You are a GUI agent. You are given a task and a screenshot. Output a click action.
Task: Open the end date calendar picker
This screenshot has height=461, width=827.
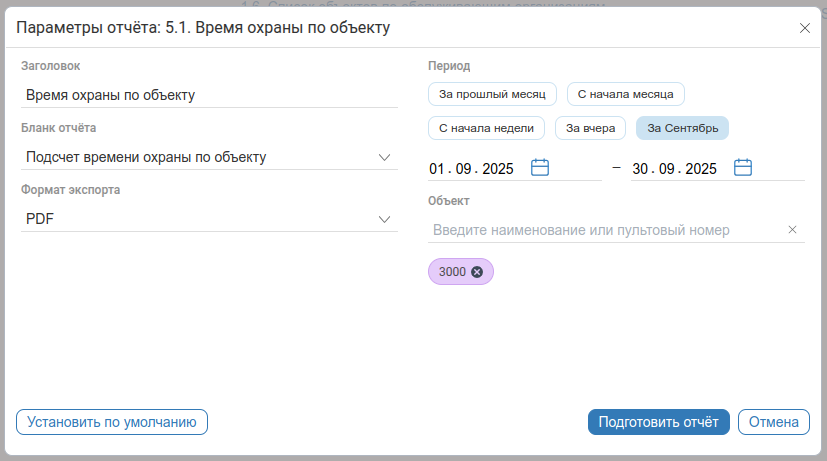(x=743, y=168)
